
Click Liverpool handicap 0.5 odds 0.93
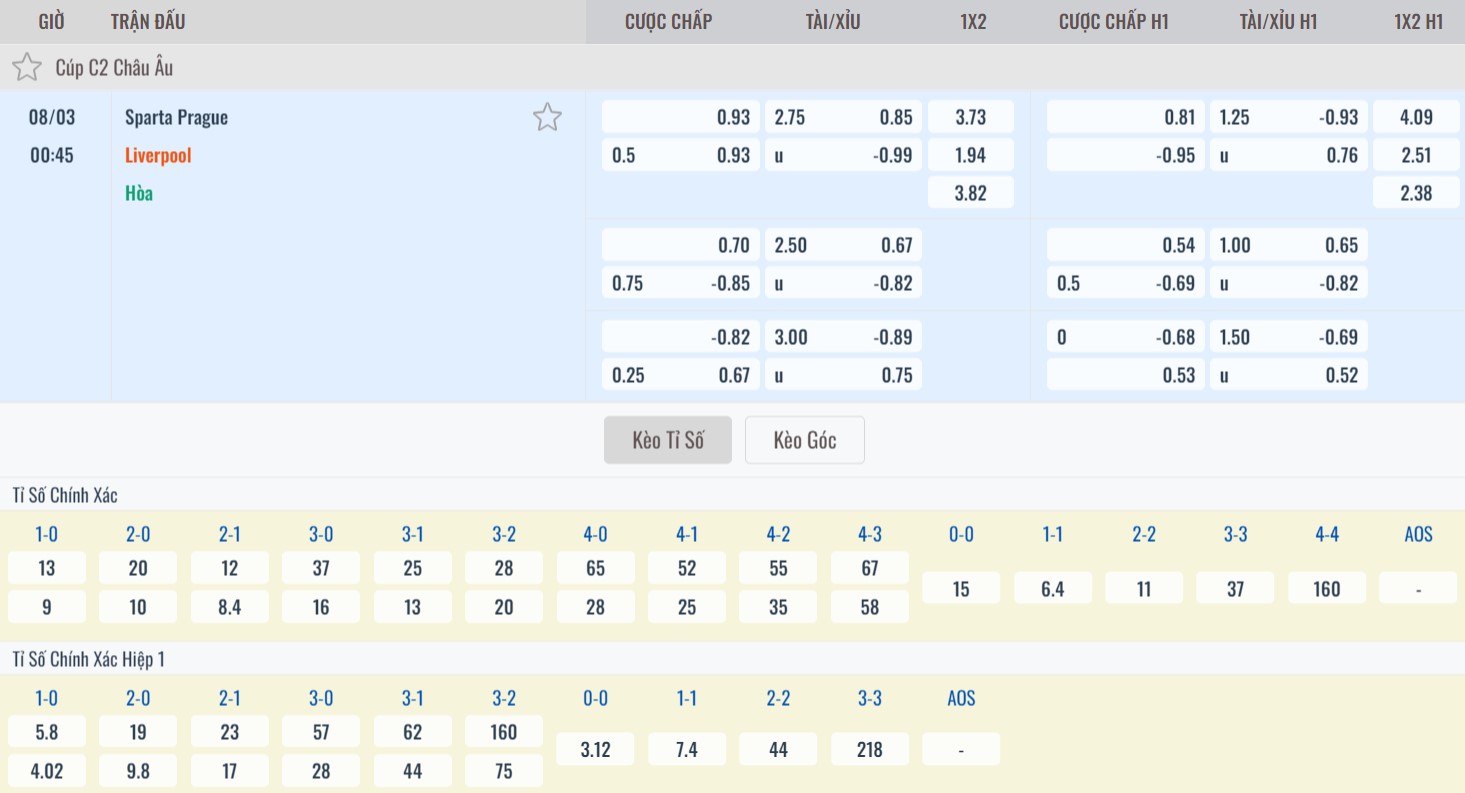pyautogui.click(x=680, y=155)
